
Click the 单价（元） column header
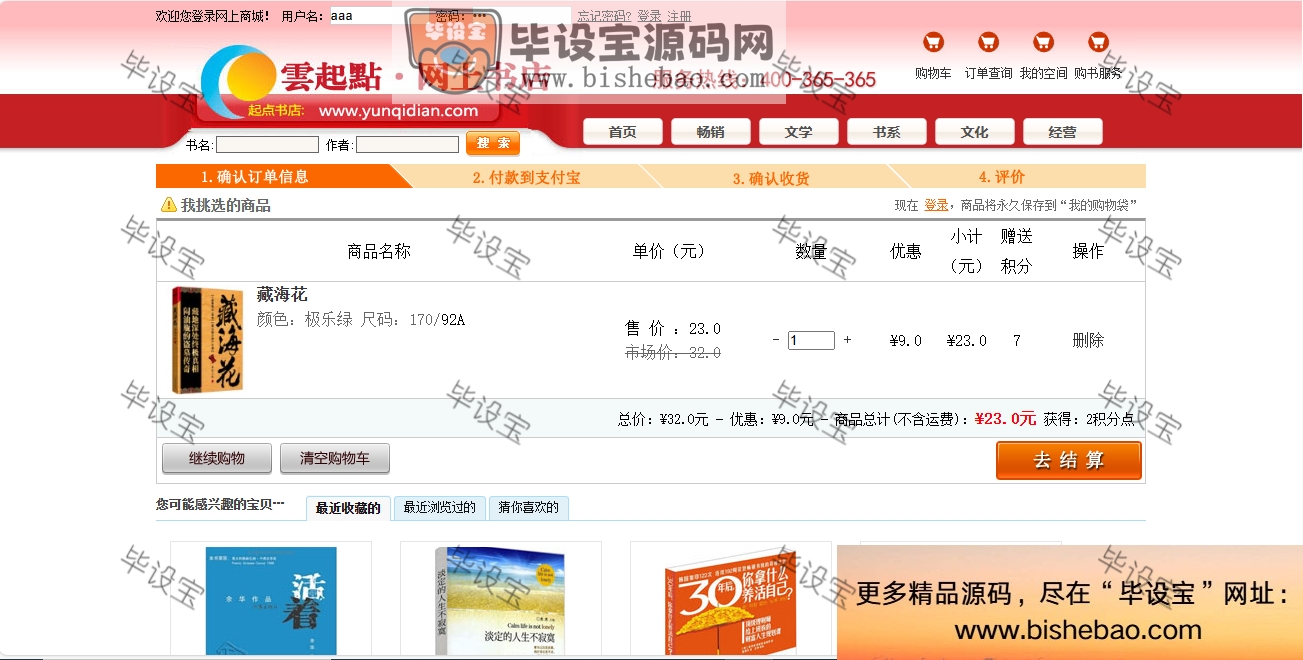pyautogui.click(x=669, y=251)
